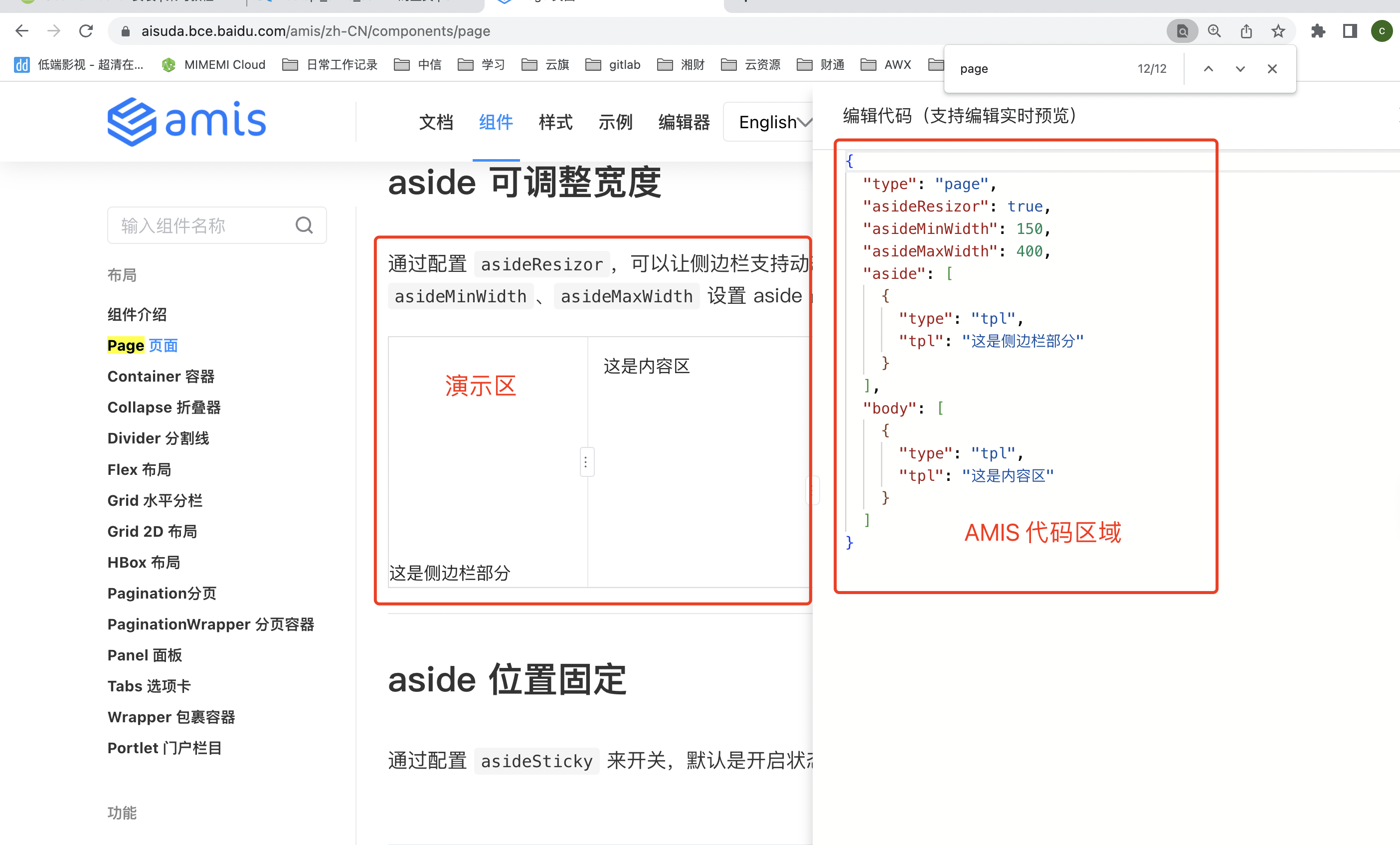1400x845 pixels.
Task: Open the browser extensions puzzle icon
Action: click(x=1318, y=31)
